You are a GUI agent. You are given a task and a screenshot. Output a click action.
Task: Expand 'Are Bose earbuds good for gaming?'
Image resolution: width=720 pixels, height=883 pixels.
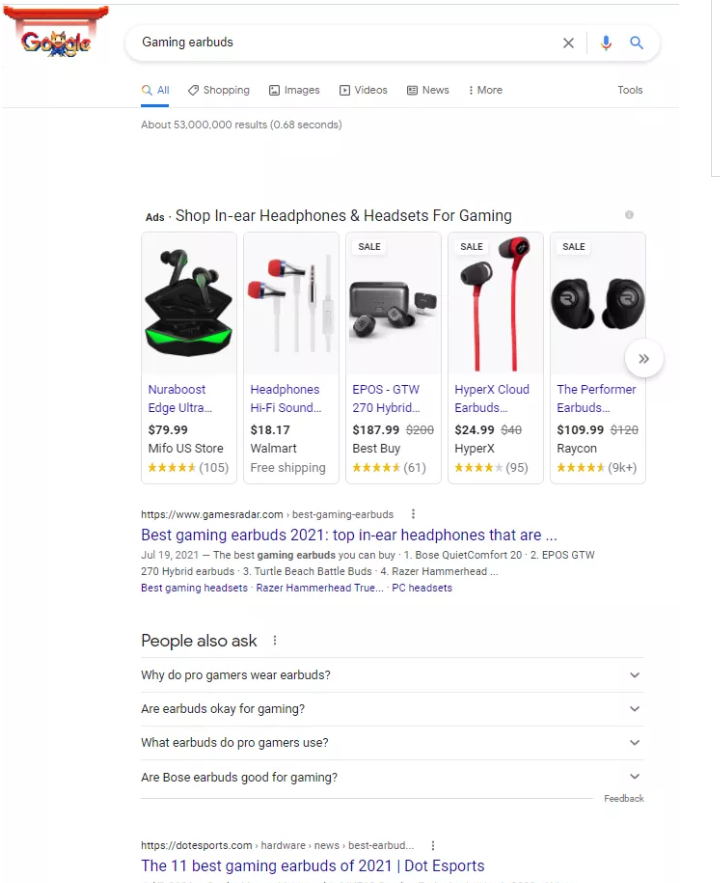pos(392,777)
